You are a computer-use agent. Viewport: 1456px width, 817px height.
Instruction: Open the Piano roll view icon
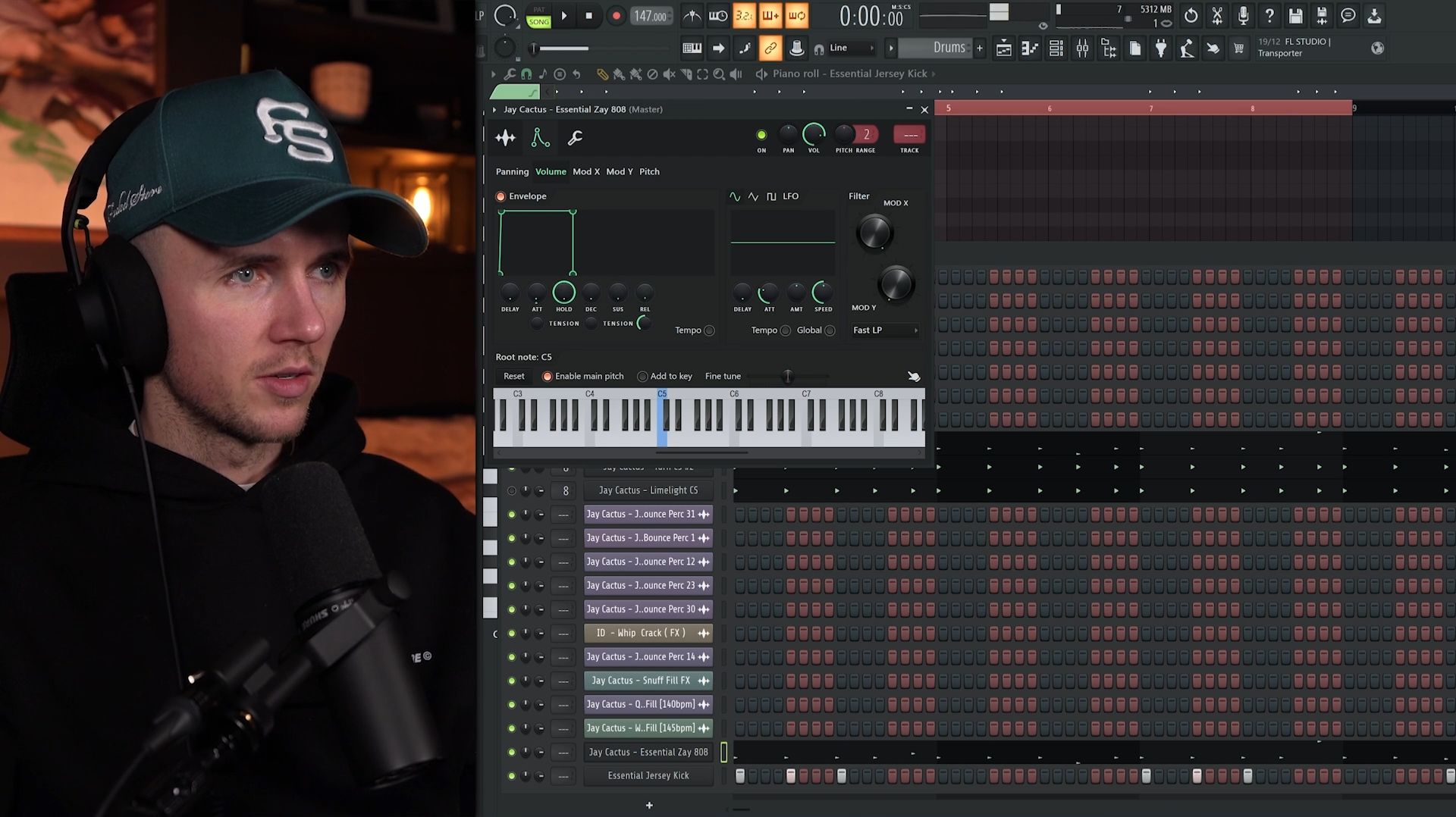(1029, 49)
